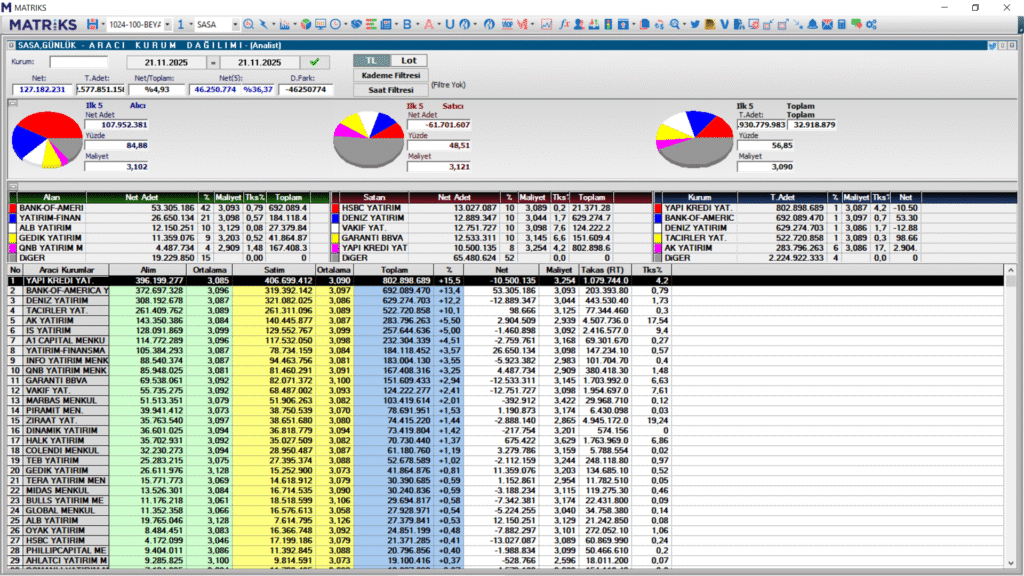Open the SASA symbol dropdown
Screen dimensions: 1024x576
tap(234, 23)
